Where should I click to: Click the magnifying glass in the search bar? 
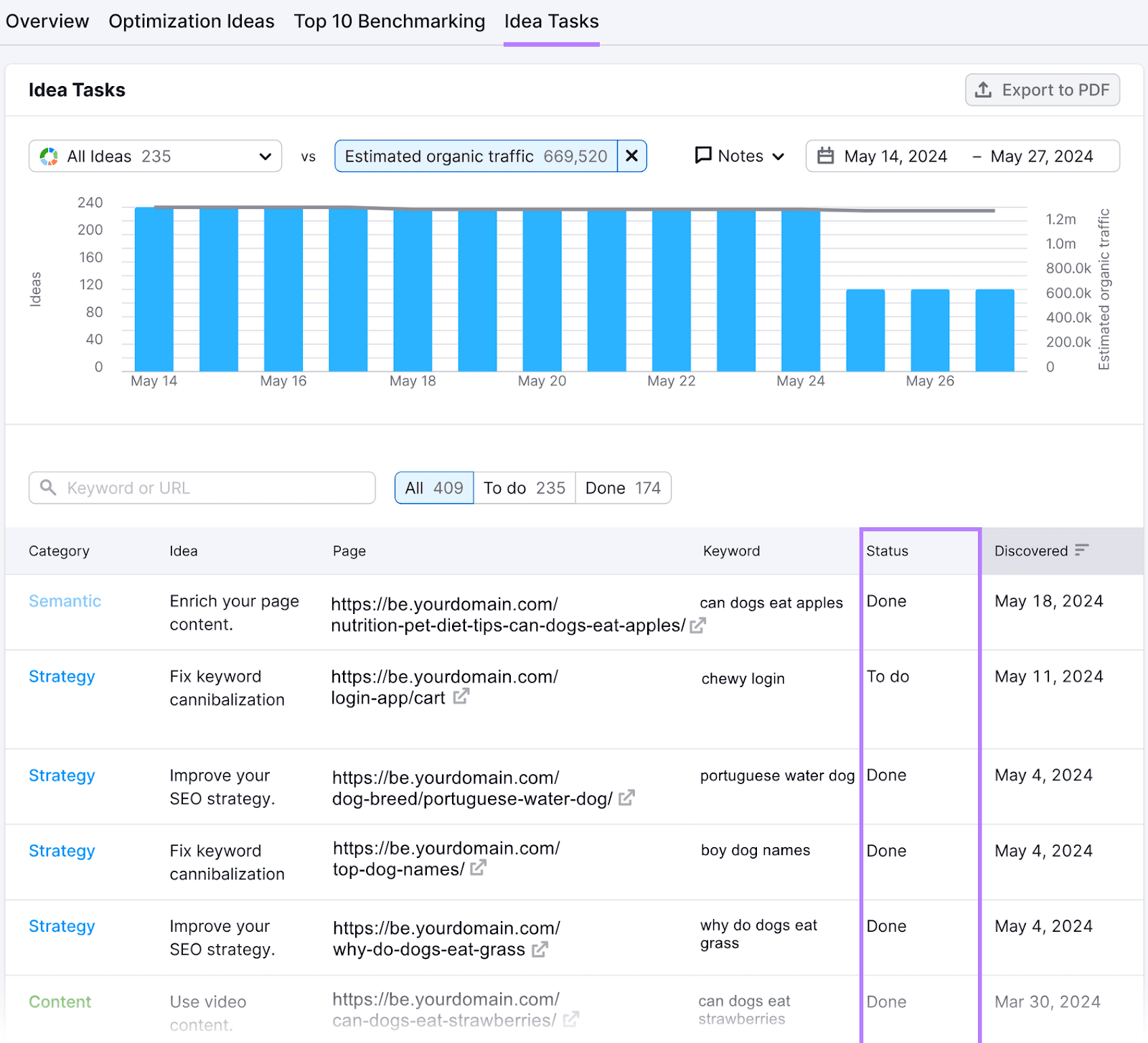pyautogui.click(x=48, y=488)
